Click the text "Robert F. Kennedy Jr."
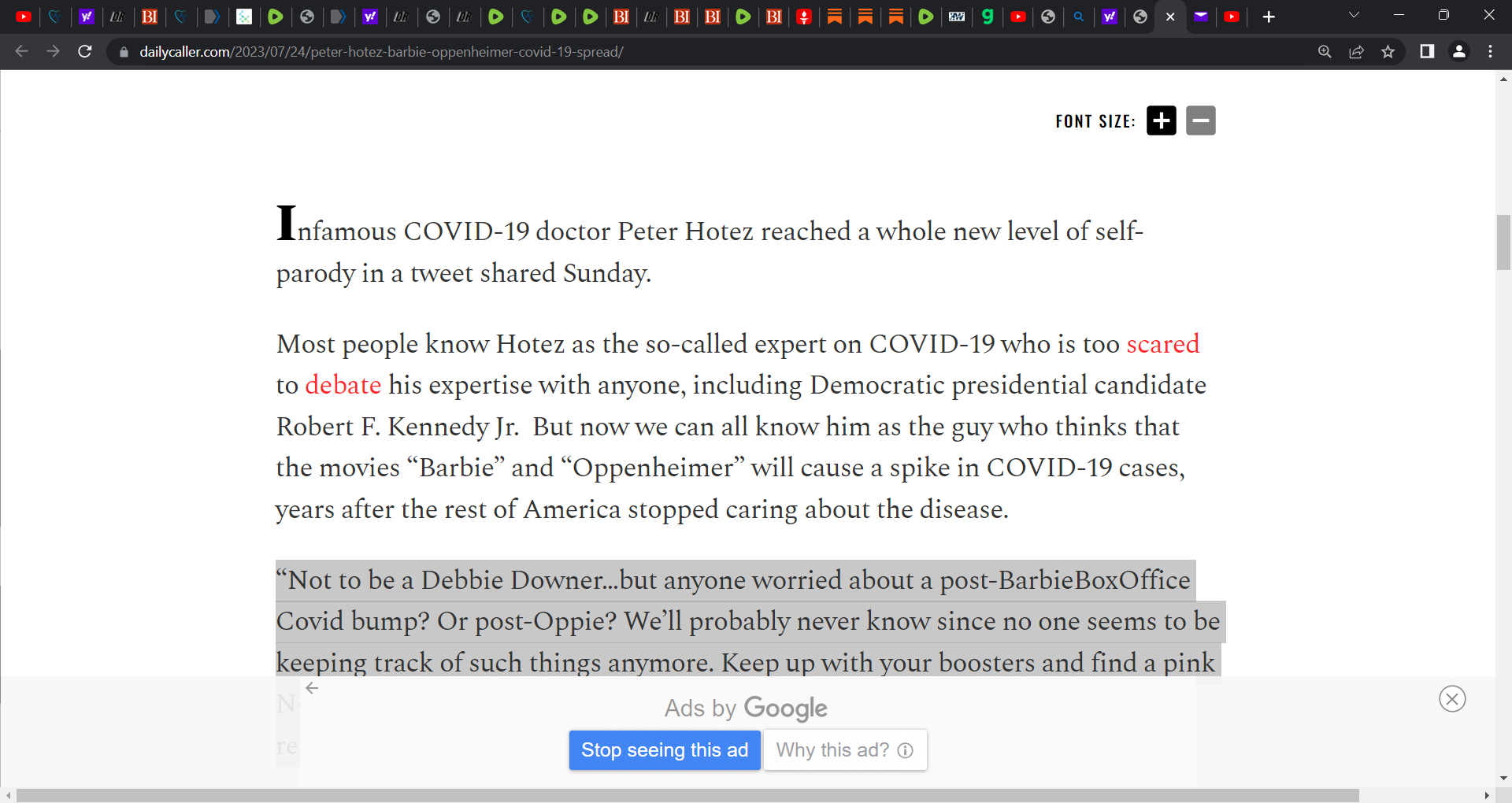 [398, 427]
